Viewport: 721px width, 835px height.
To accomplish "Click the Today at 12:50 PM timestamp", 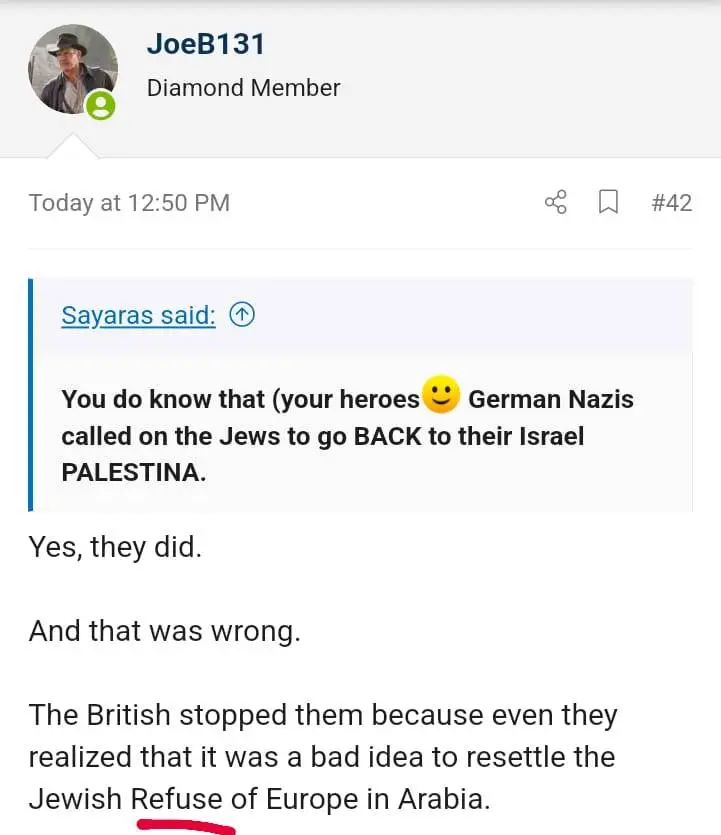I will [129, 203].
